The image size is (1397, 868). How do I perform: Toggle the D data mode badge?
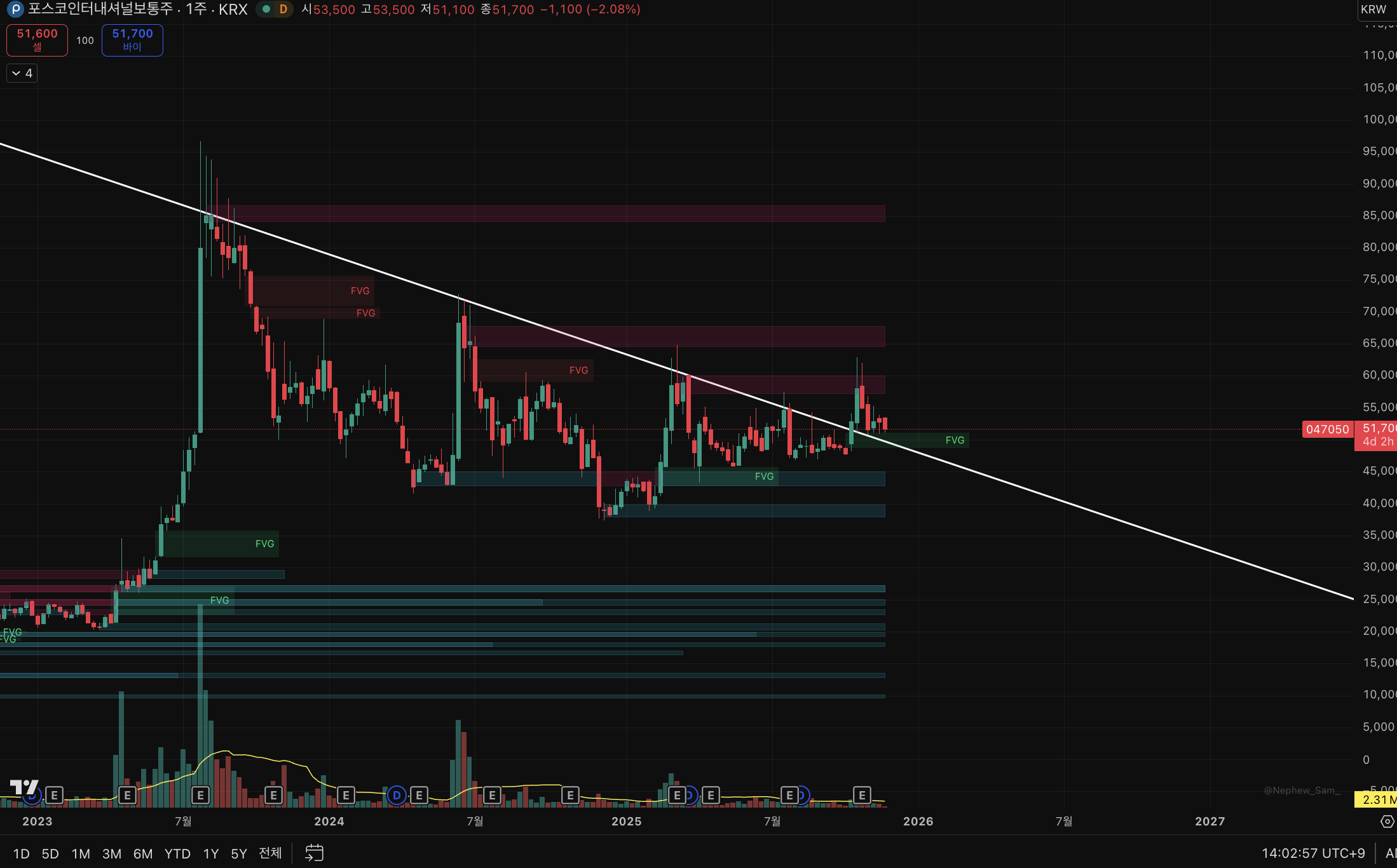283,10
